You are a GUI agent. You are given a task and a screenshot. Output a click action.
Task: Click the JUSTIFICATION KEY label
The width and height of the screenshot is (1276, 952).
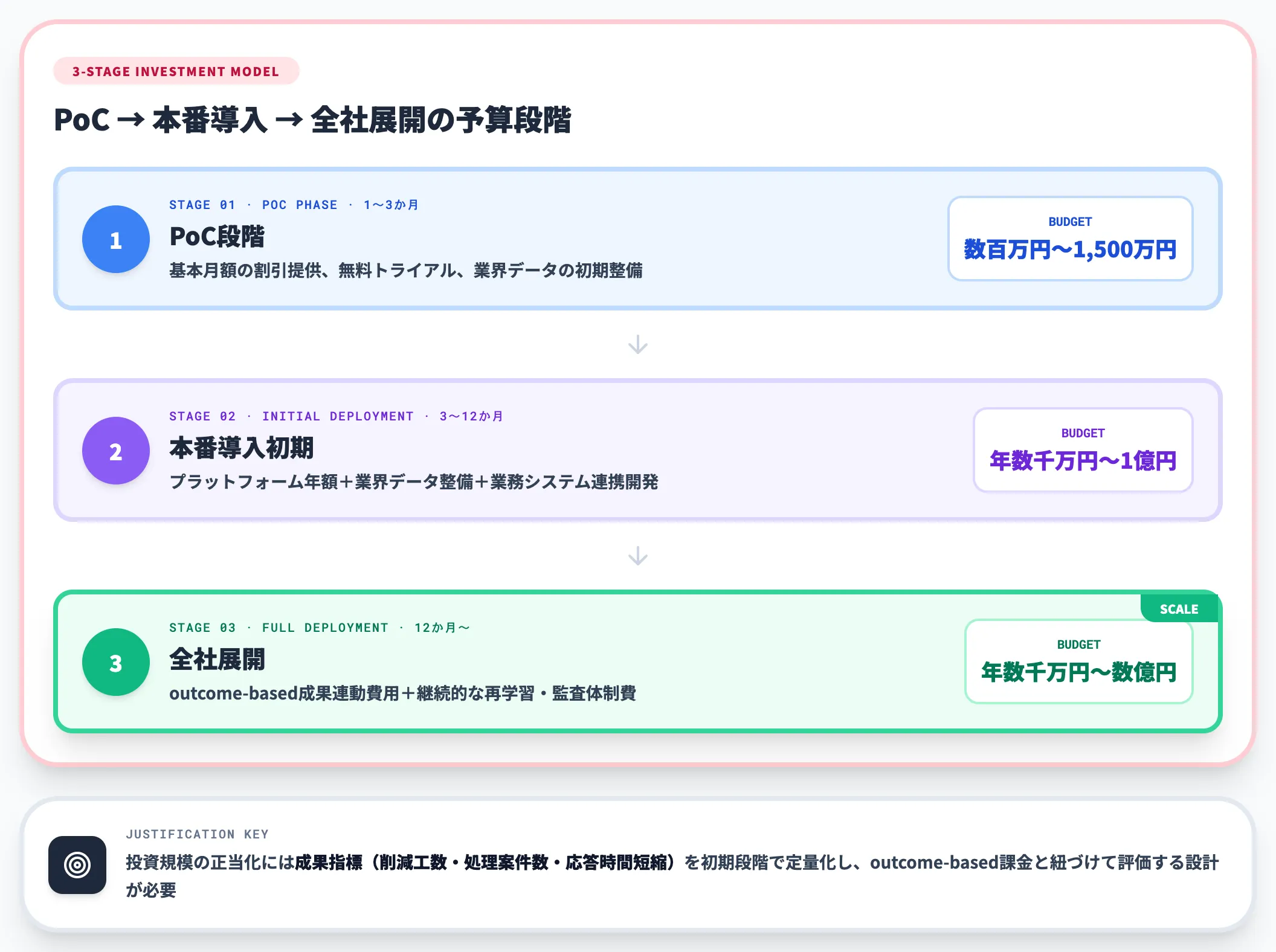coord(197,834)
